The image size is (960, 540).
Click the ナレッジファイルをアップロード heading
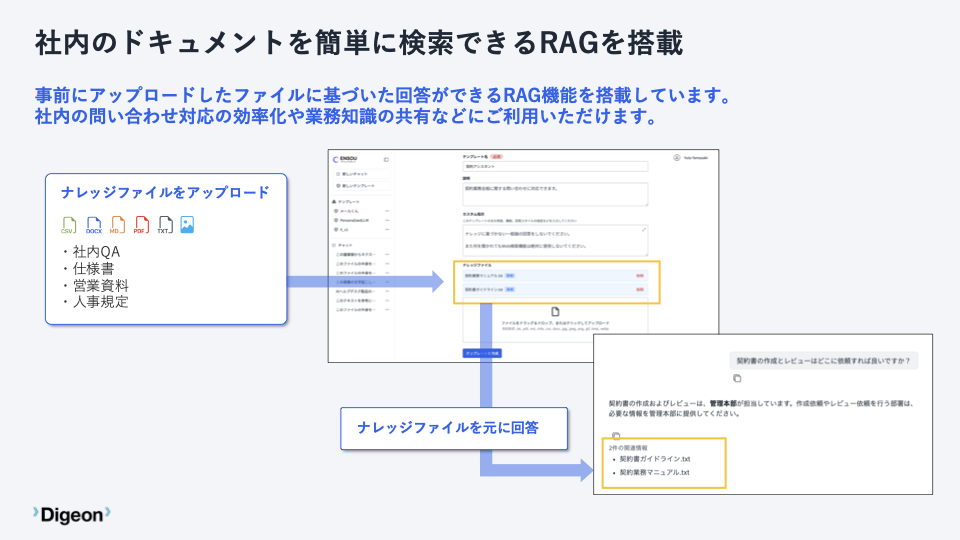click(165, 192)
